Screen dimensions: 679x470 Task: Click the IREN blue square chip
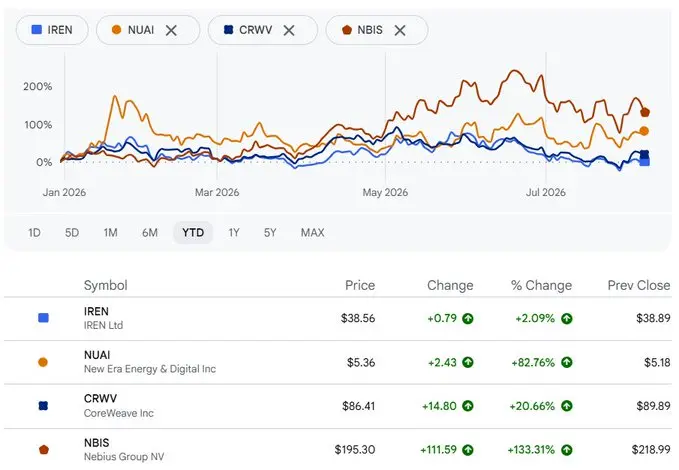(x=52, y=30)
